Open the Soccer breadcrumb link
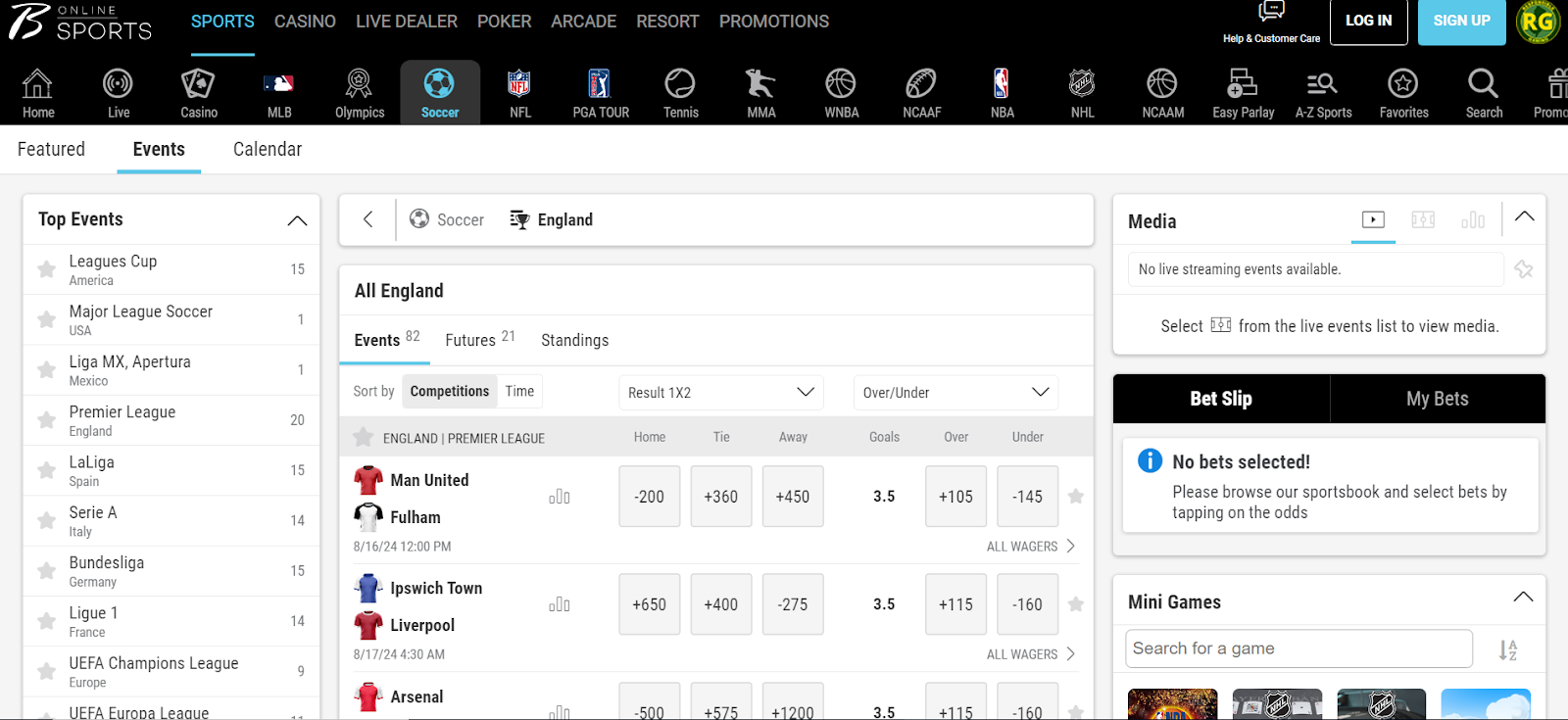1568x720 pixels. (x=447, y=219)
